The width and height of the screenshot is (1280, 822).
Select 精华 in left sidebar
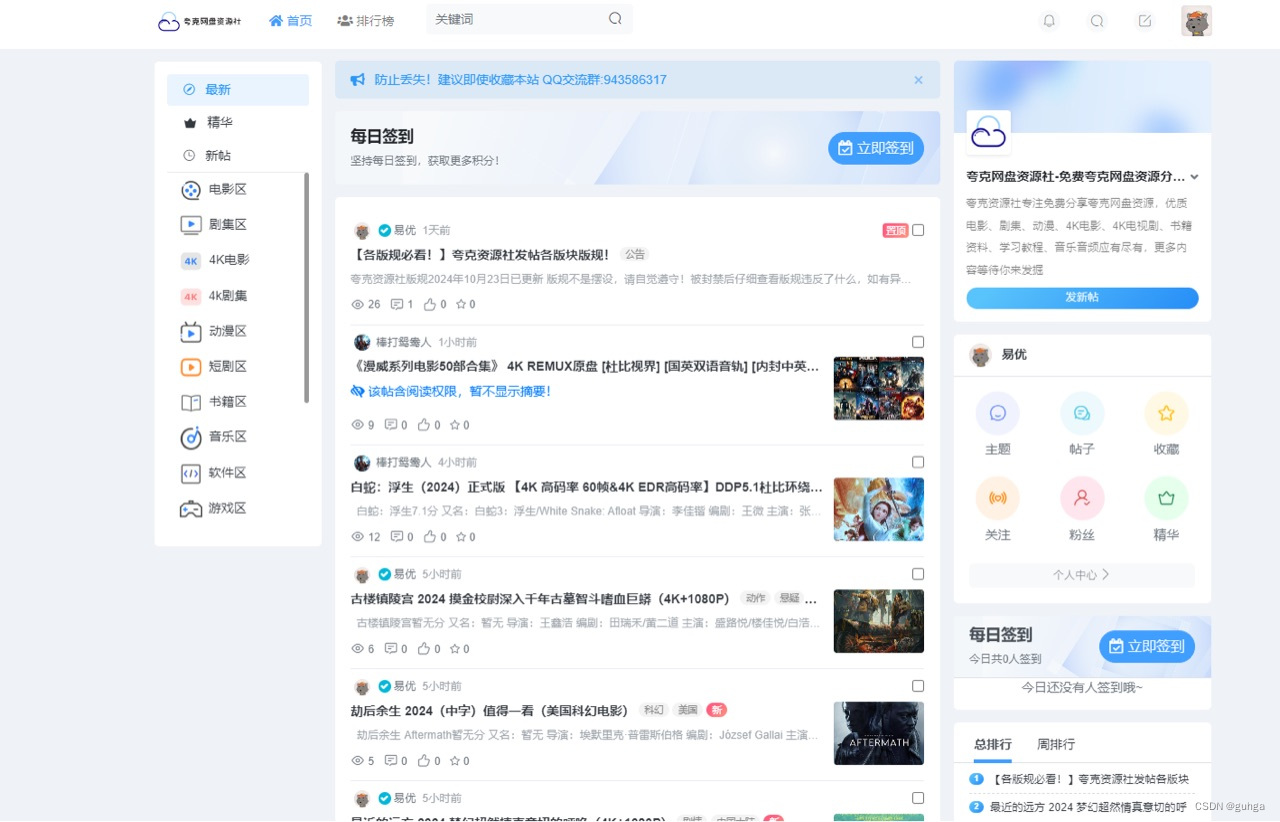[x=238, y=123]
